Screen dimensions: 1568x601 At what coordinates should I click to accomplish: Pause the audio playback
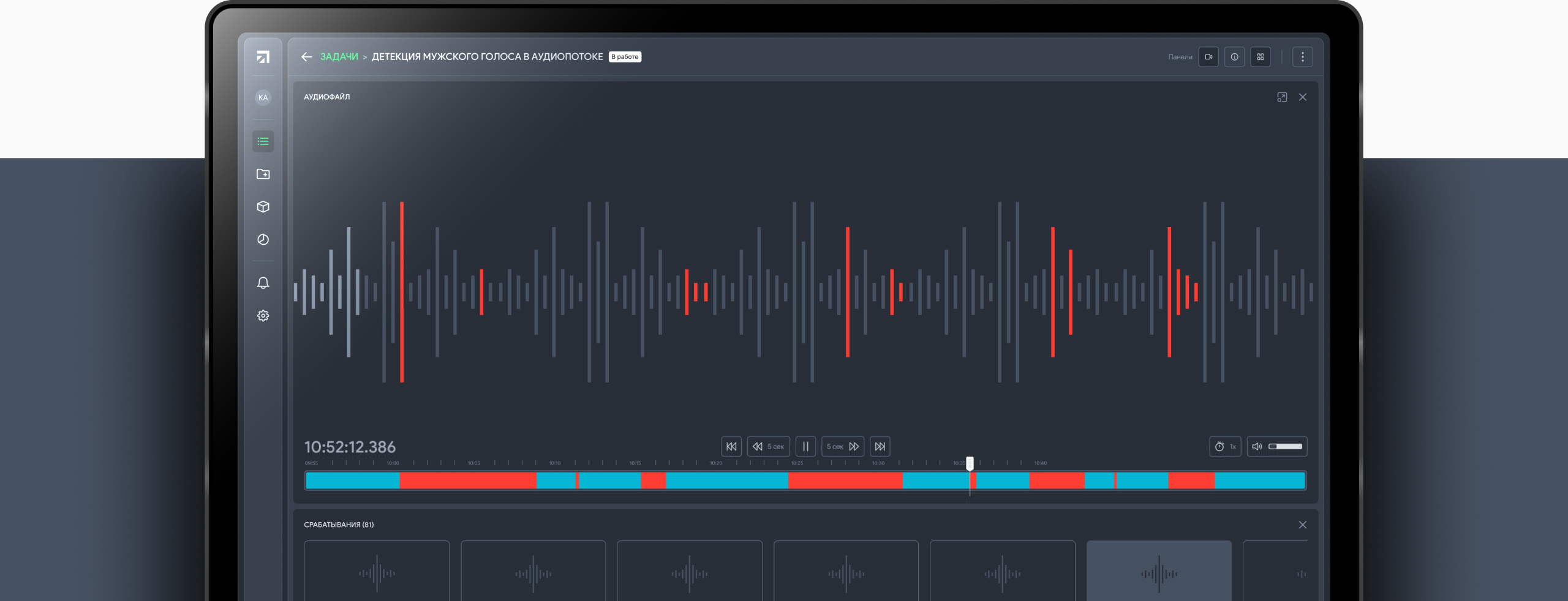pyautogui.click(x=805, y=447)
